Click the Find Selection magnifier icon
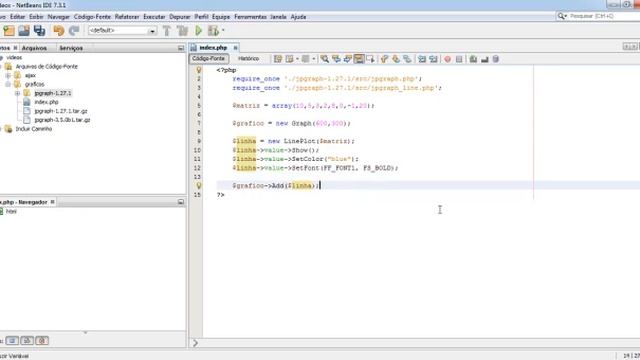 [324, 59]
